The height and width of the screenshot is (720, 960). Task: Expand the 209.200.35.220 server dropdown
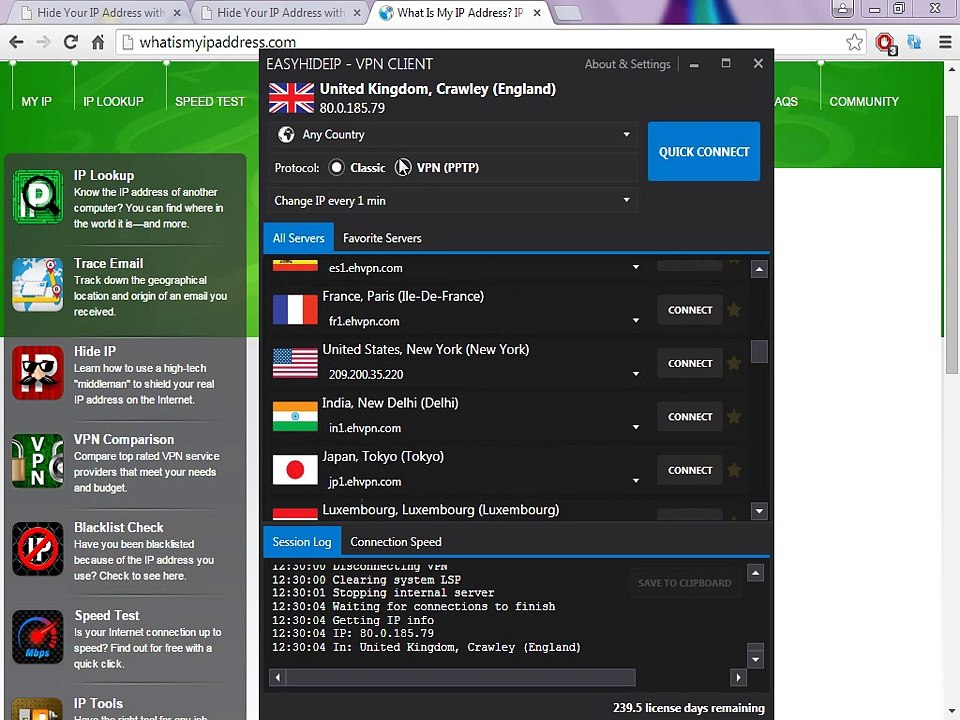point(636,373)
